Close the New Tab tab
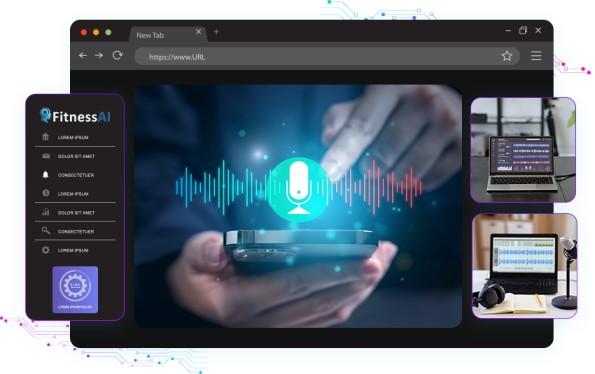 click(x=198, y=32)
